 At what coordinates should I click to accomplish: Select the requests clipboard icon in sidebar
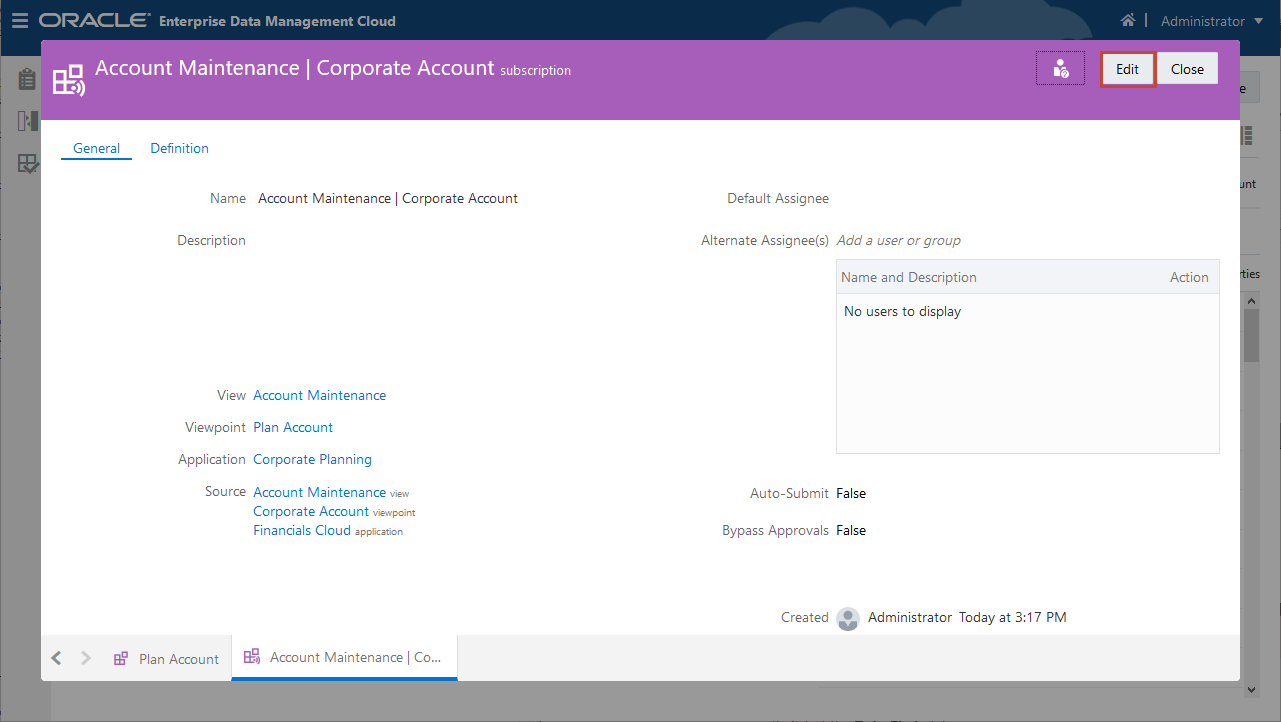[x=26, y=79]
